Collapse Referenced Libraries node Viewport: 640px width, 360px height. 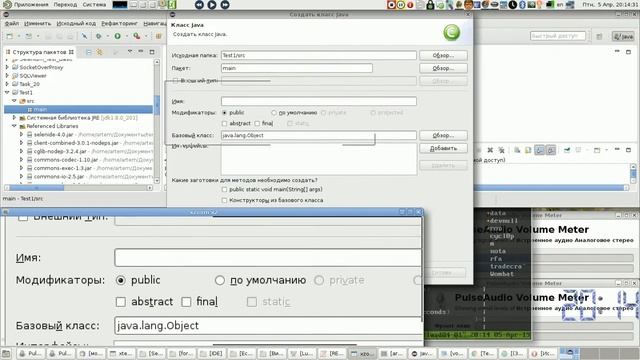click(14, 126)
